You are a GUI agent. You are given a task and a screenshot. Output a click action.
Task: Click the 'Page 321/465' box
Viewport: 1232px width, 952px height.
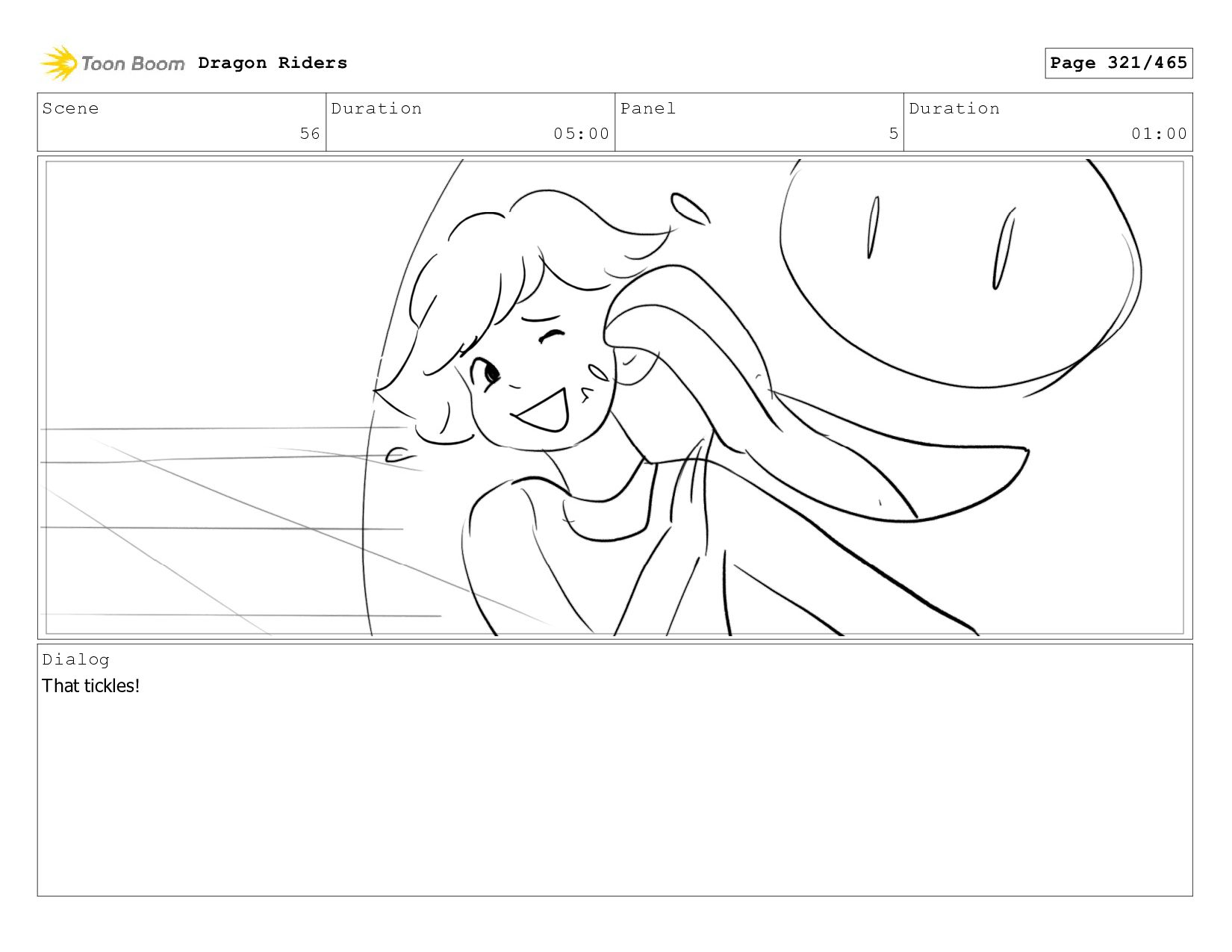click(1118, 63)
